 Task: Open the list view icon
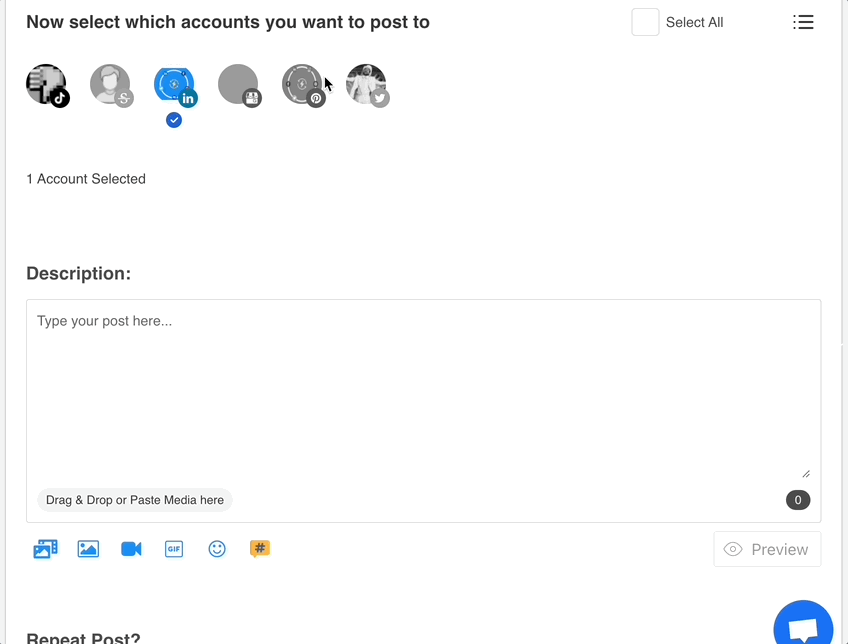(x=803, y=22)
